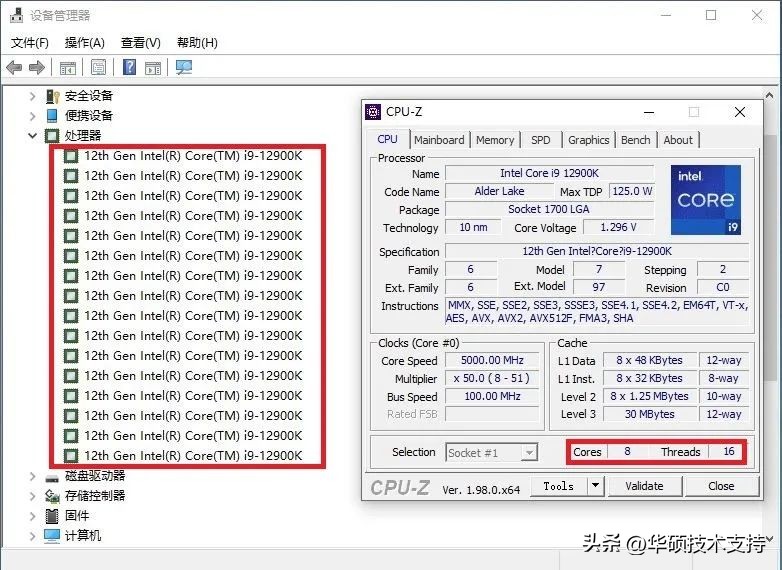
Task: Click the Core Speed value '5000.00 MHz'
Action: (492, 360)
